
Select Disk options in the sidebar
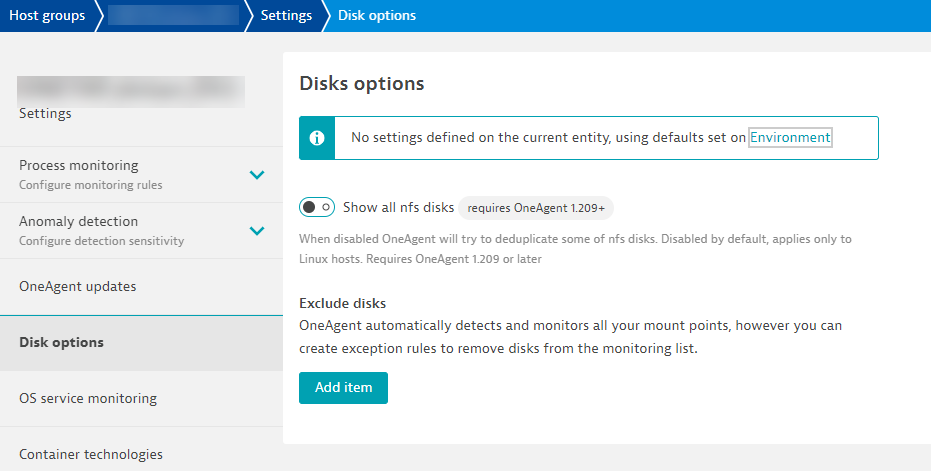61,343
